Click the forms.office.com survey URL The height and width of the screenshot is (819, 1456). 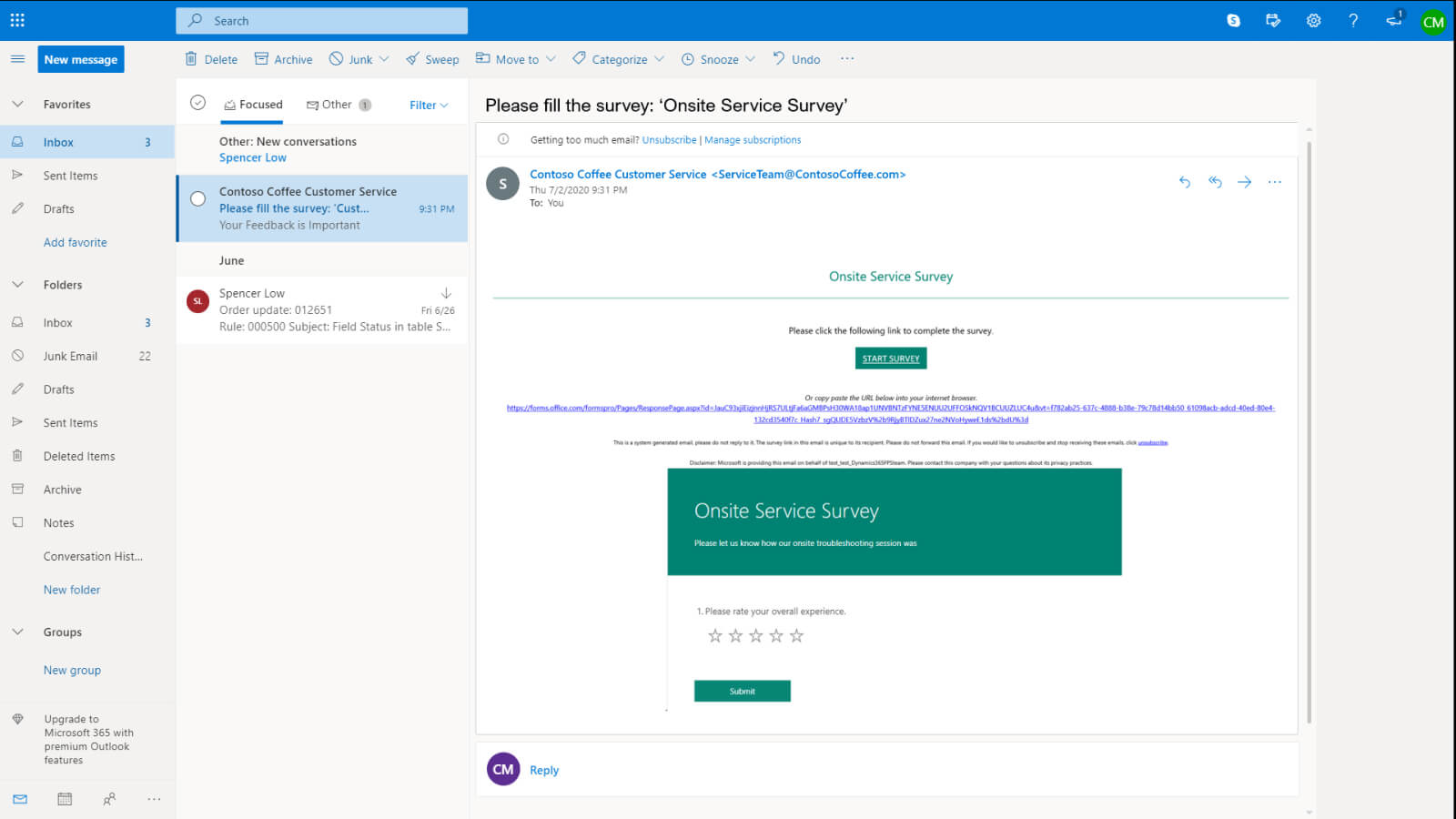(891, 414)
